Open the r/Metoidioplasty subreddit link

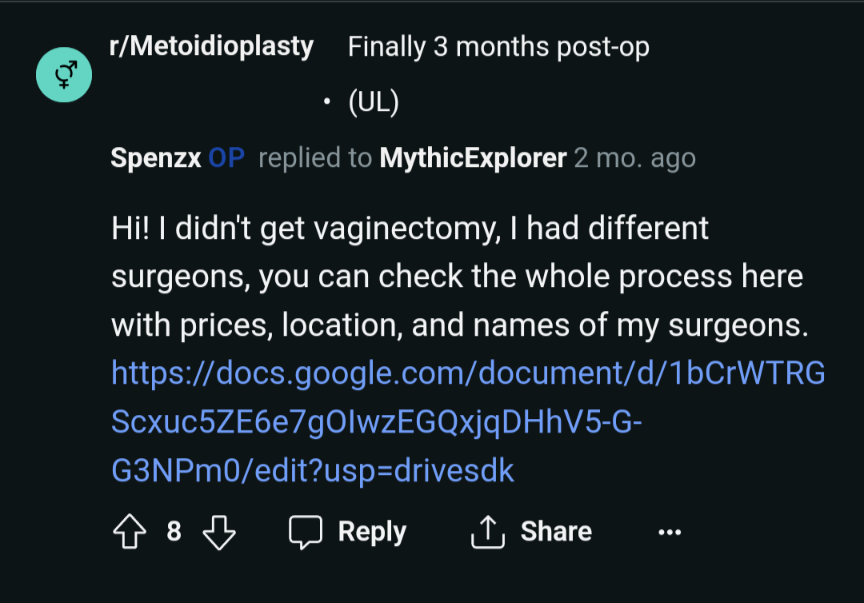(x=212, y=46)
